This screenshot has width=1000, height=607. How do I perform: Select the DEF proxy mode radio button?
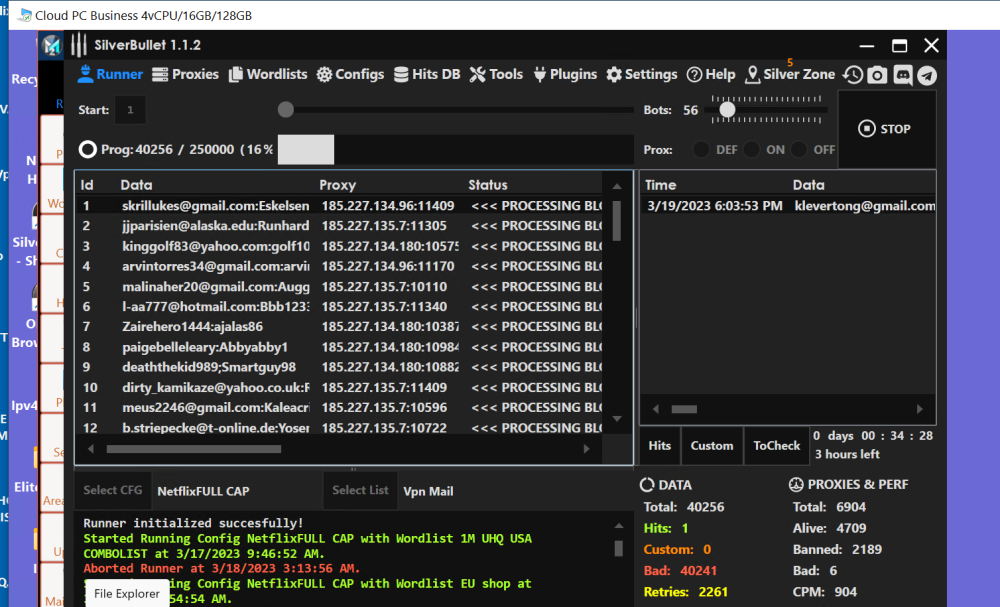coord(701,150)
